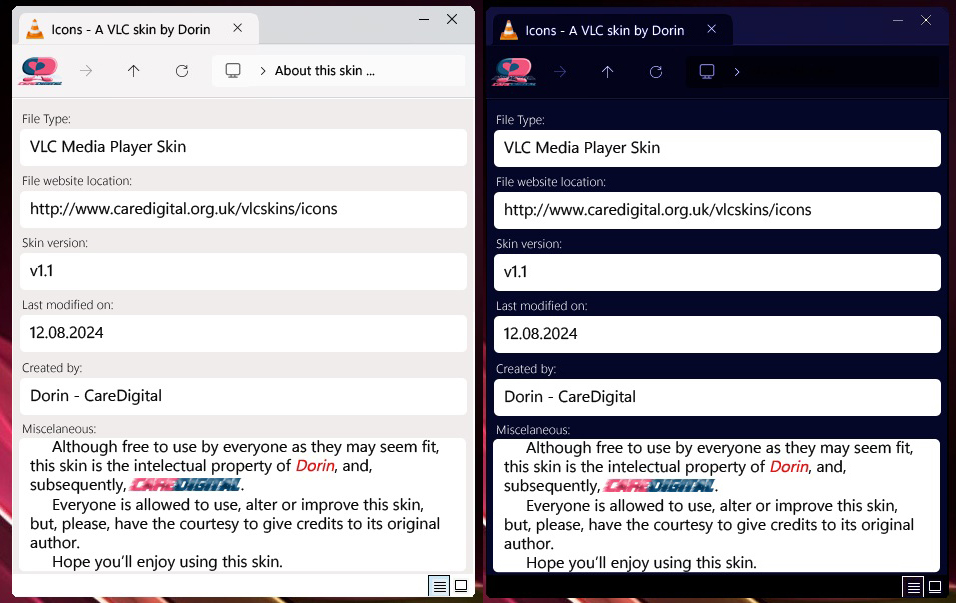The height and width of the screenshot is (603, 956).
Task: Click the '12.08.2024' date field in the light window
Action: (x=243, y=334)
